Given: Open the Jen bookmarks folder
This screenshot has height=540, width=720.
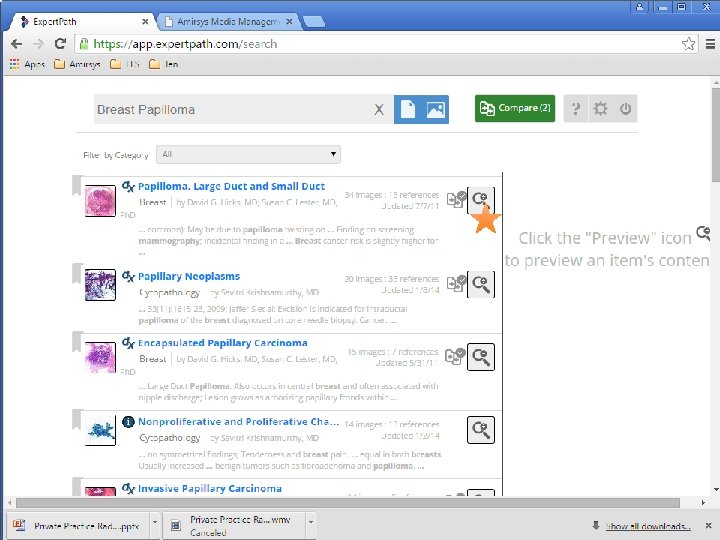Looking at the screenshot, I should tap(164, 64).
